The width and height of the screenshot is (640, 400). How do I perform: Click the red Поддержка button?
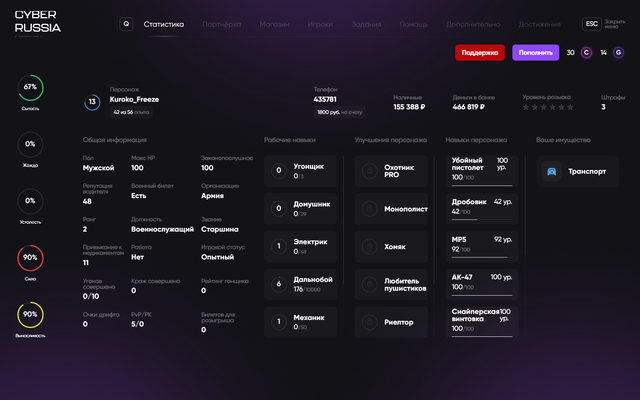pos(480,53)
